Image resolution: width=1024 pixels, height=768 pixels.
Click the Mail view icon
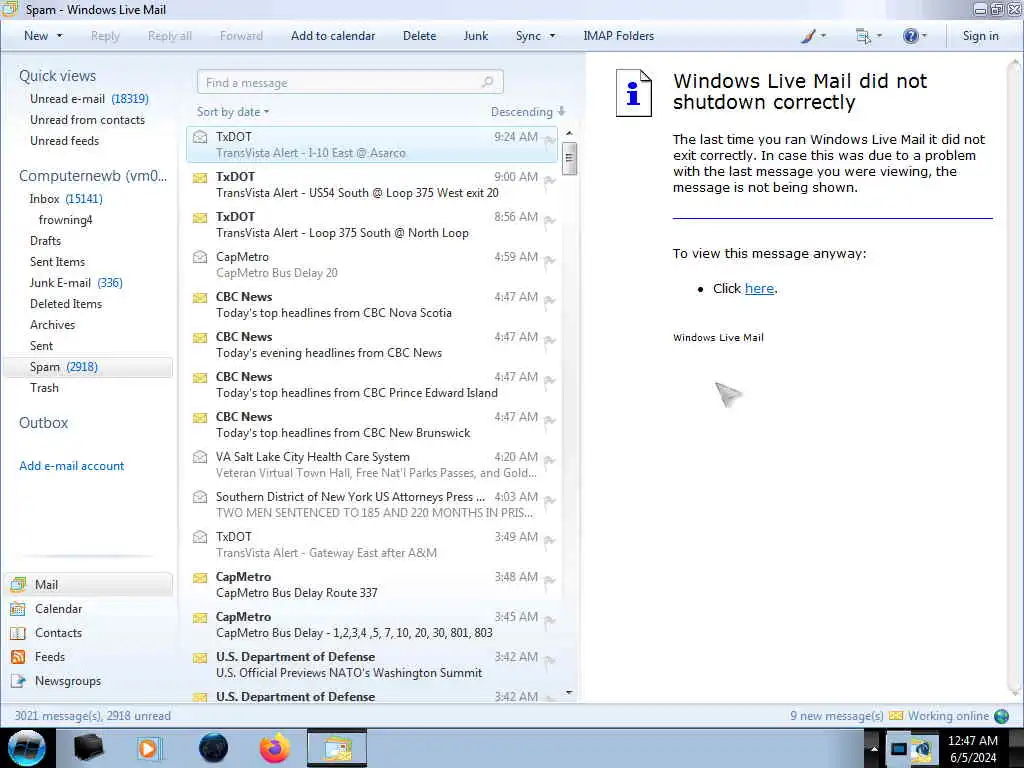click(18, 584)
